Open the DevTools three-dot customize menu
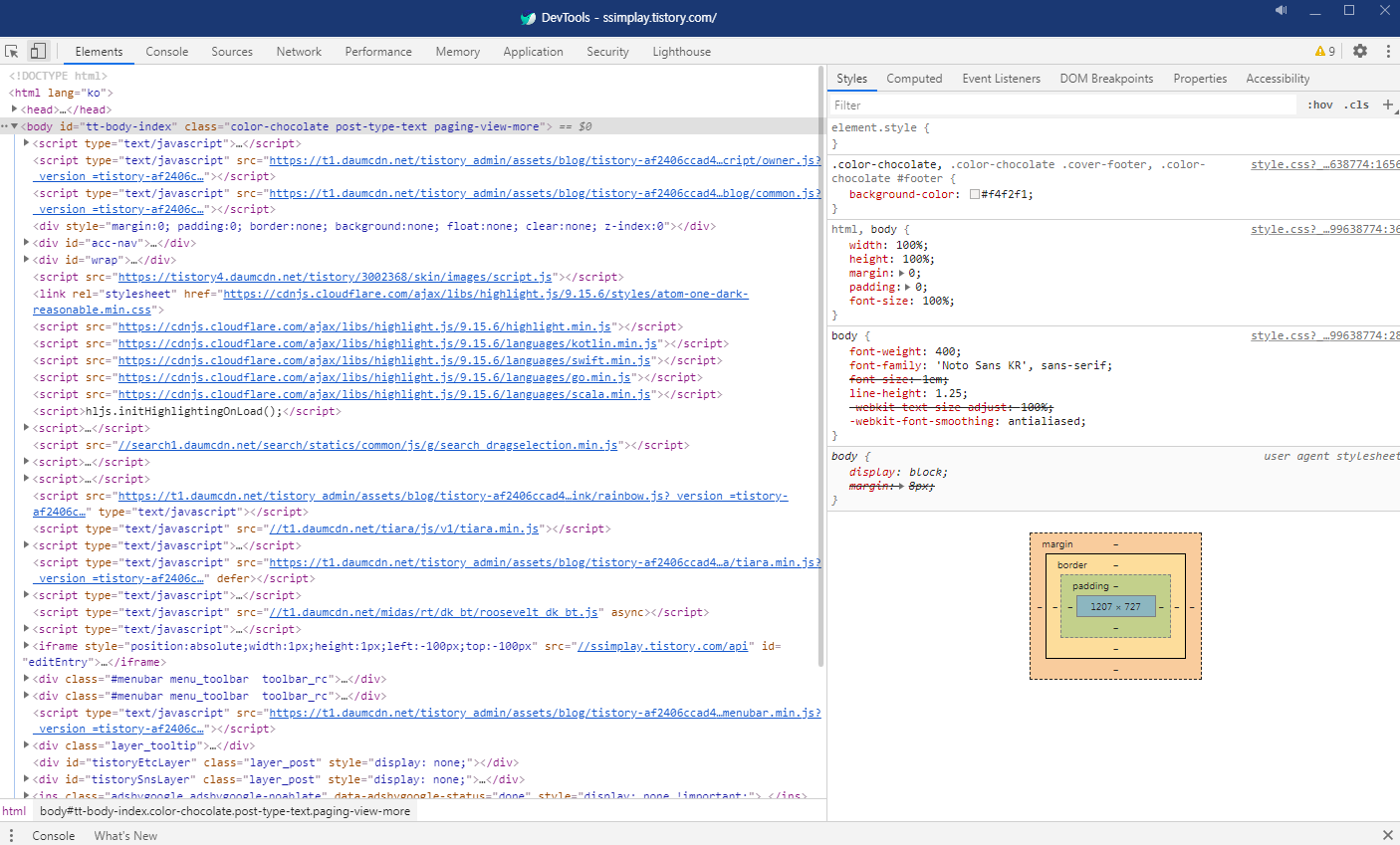 coord(1388,51)
